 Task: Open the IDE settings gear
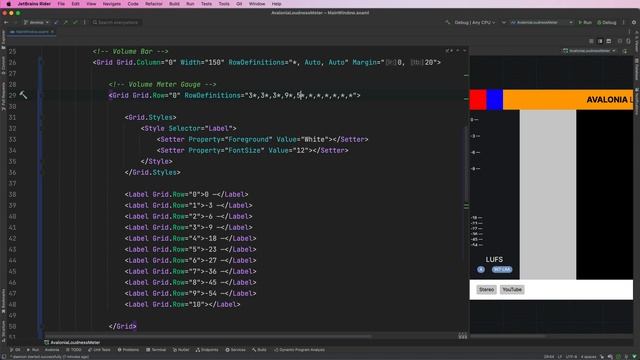634,22
